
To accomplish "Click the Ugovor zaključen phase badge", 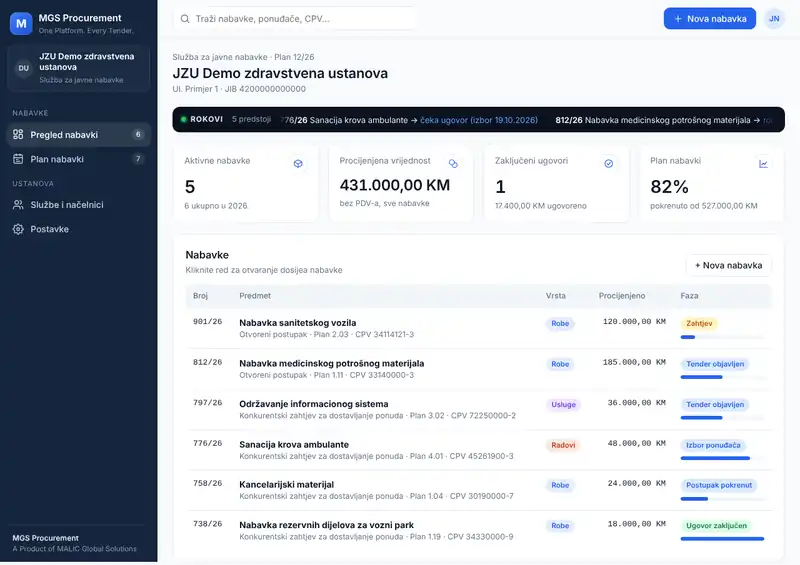I will (716, 525).
